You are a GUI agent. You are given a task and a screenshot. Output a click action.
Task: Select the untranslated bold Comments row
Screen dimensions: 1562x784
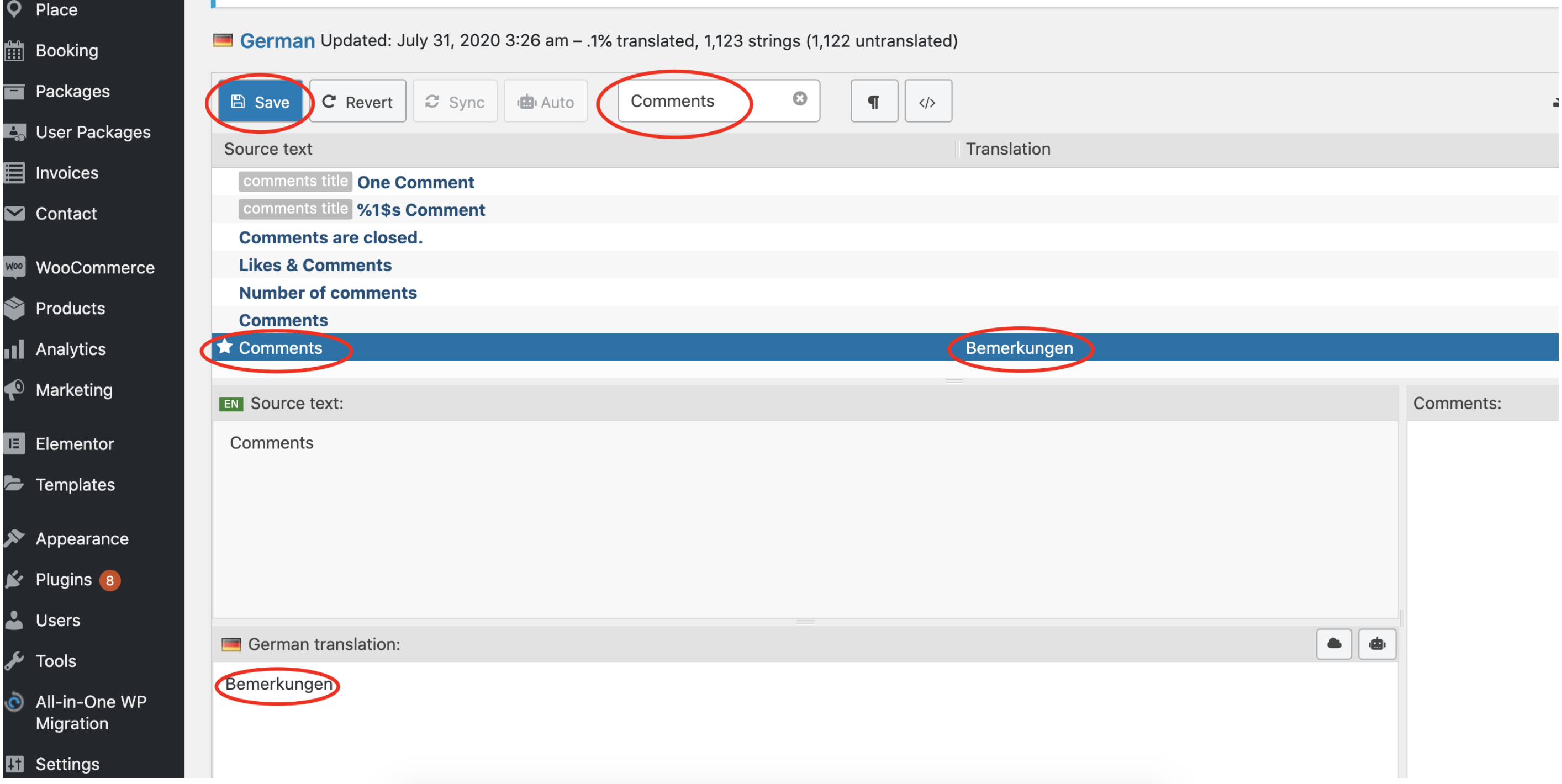click(x=885, y=320)
